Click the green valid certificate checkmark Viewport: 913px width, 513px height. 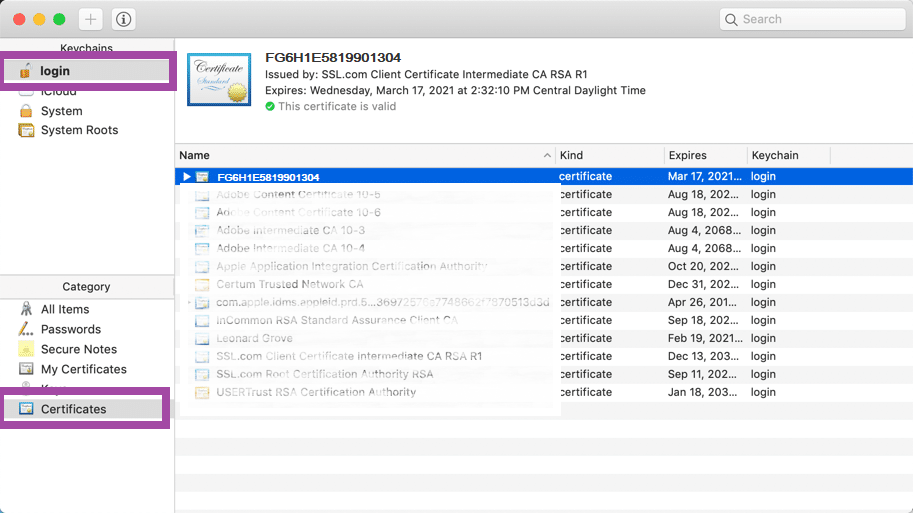pyautogui.click(x=270, y=107)
